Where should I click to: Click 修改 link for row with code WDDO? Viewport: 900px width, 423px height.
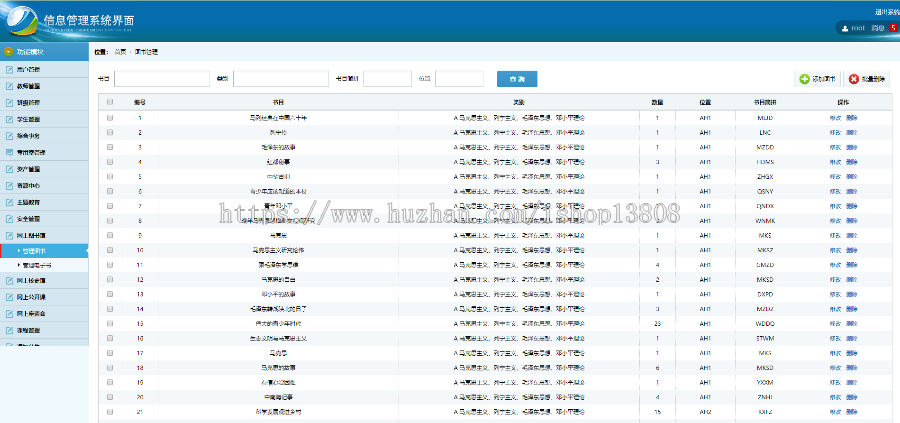point(835,323)
